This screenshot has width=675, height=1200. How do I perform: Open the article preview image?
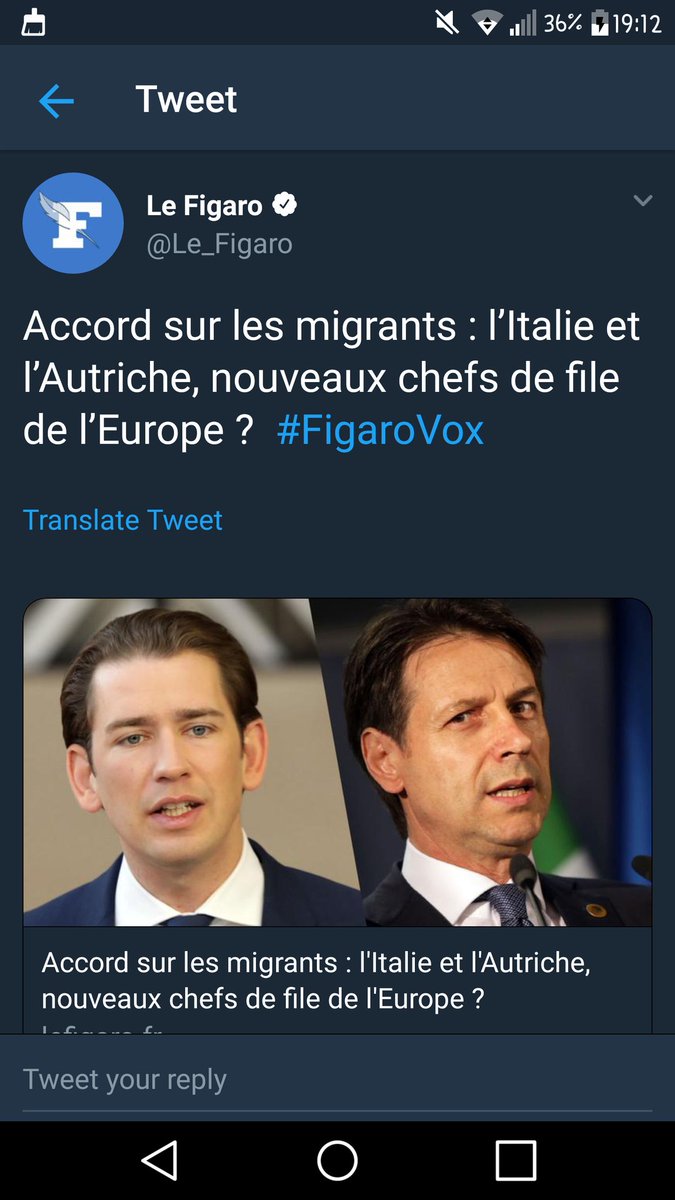(x=337, y=762)
